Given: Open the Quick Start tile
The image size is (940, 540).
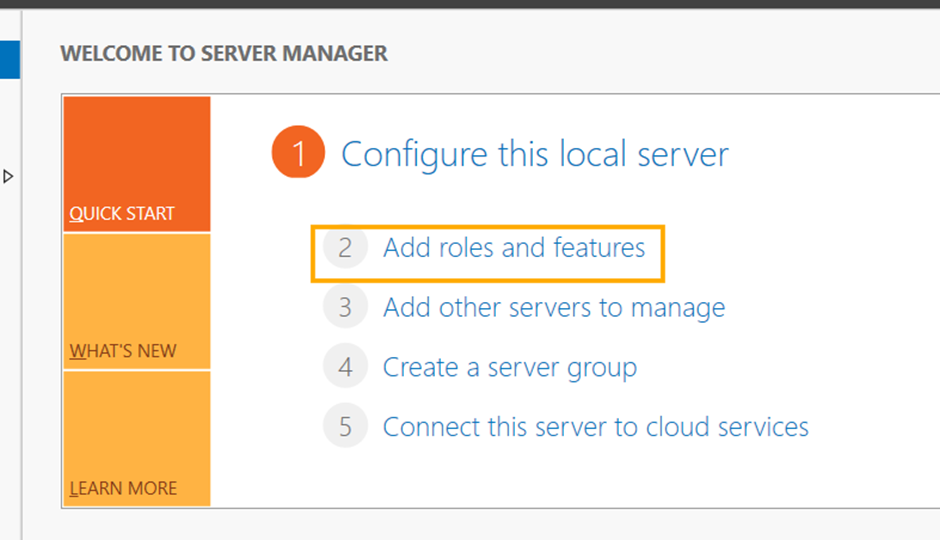Looking at the screenshot, I should 137,165.
